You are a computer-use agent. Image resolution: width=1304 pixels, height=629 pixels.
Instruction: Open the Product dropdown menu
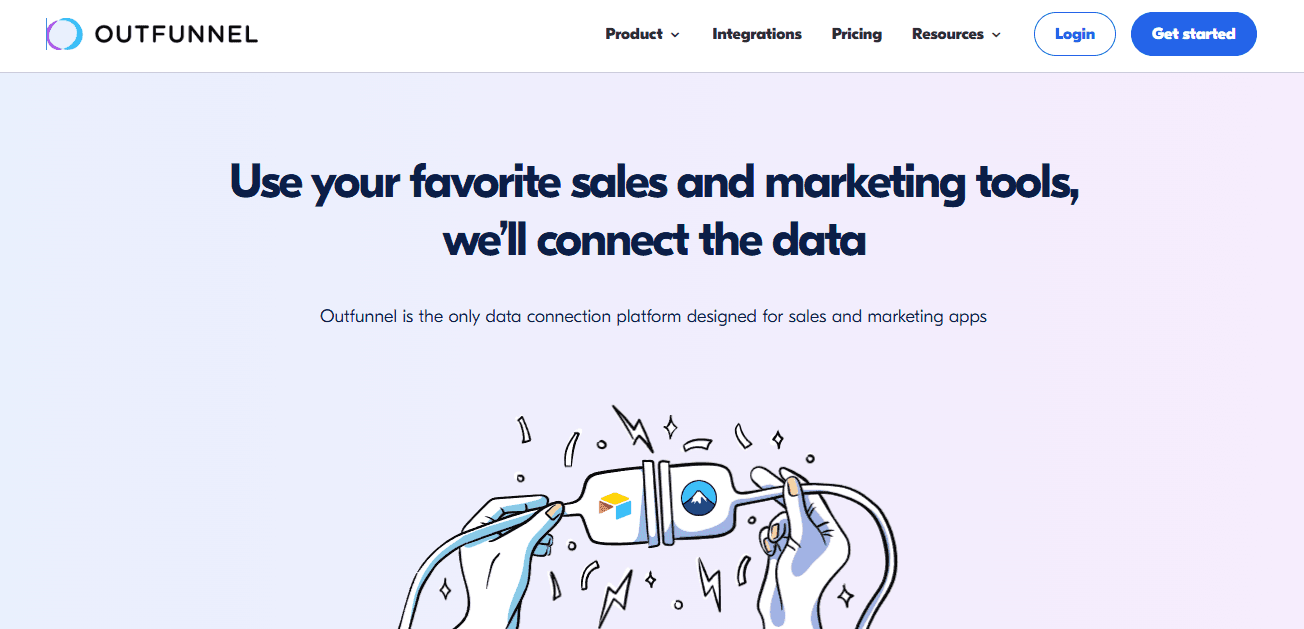click(x=635, y=33)
